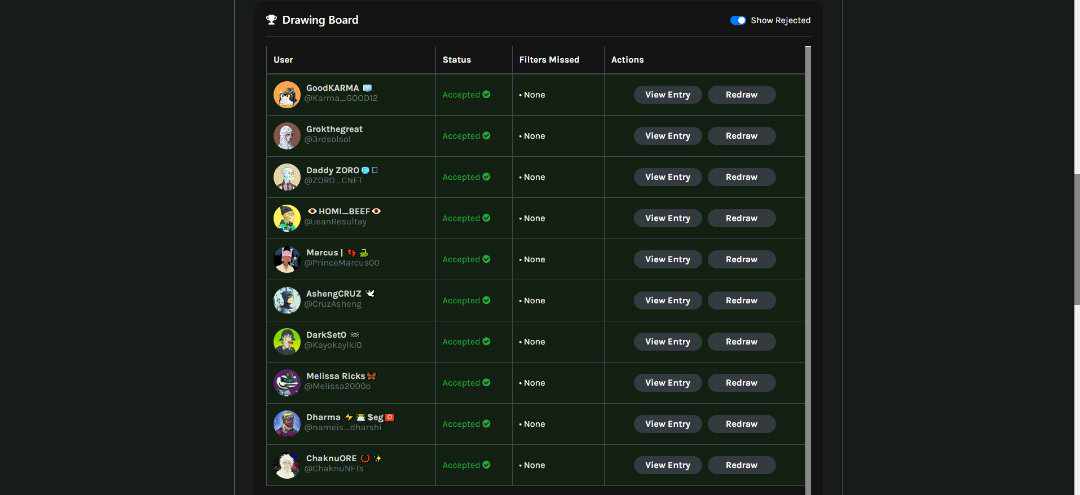Redraw HOMI_BEEF's entry

pos(741,218)
